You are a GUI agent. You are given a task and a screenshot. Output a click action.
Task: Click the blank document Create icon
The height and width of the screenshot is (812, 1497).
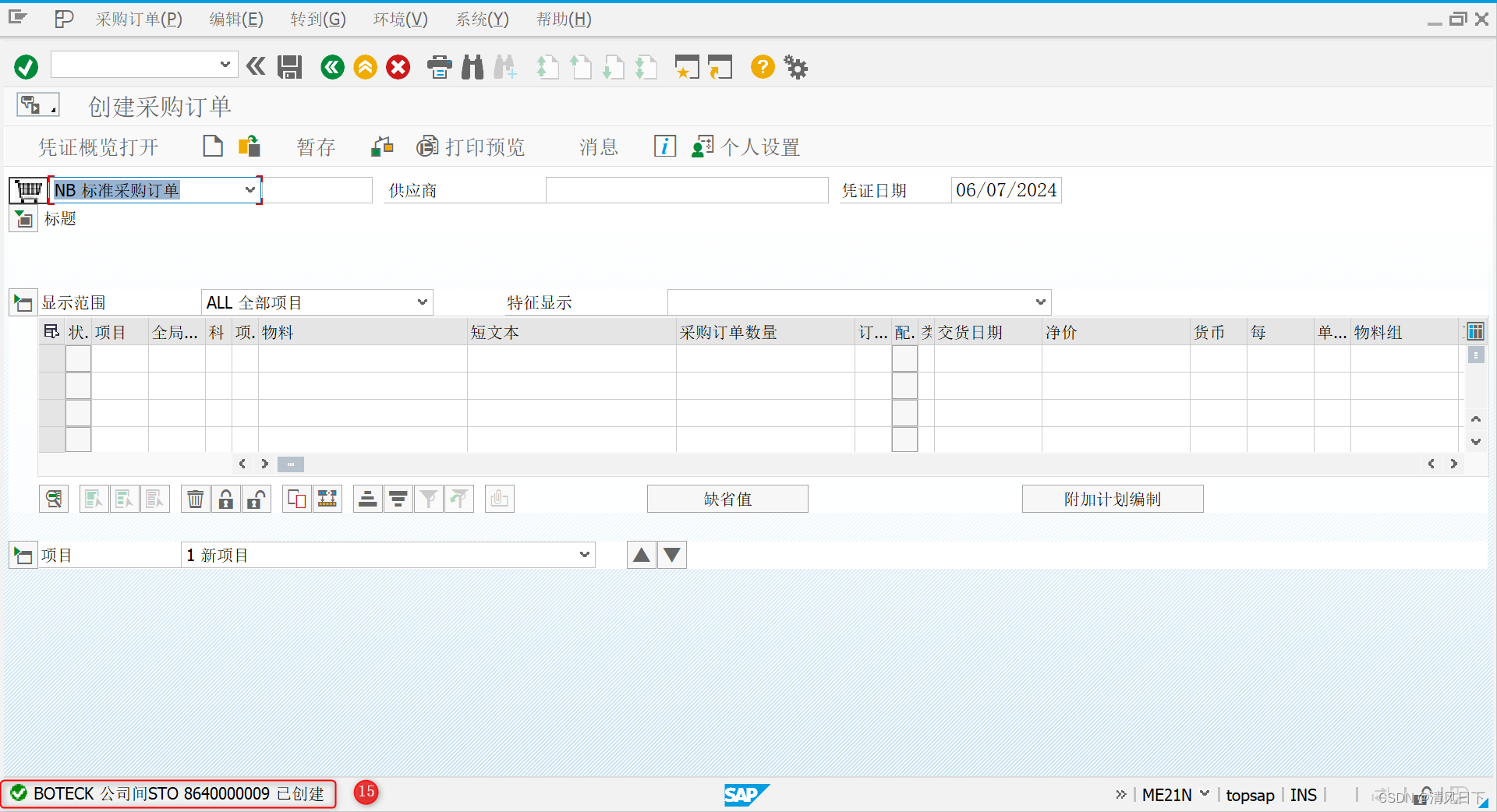point(213,147)
